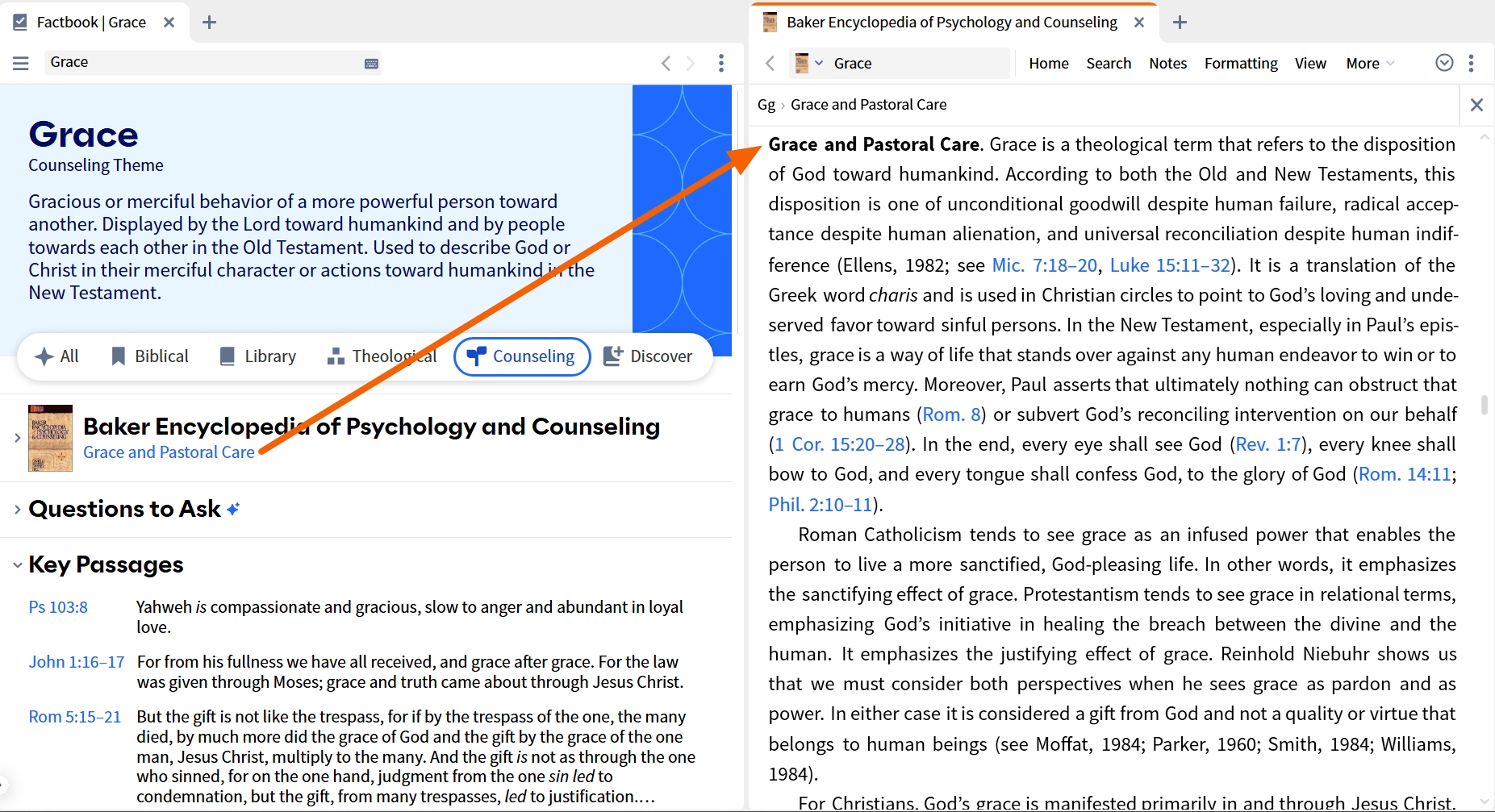The width and height of the screenshot is (1495, 812).
Task: Open the Rom 5:15–21 passage link
Action: click(75, 717)
